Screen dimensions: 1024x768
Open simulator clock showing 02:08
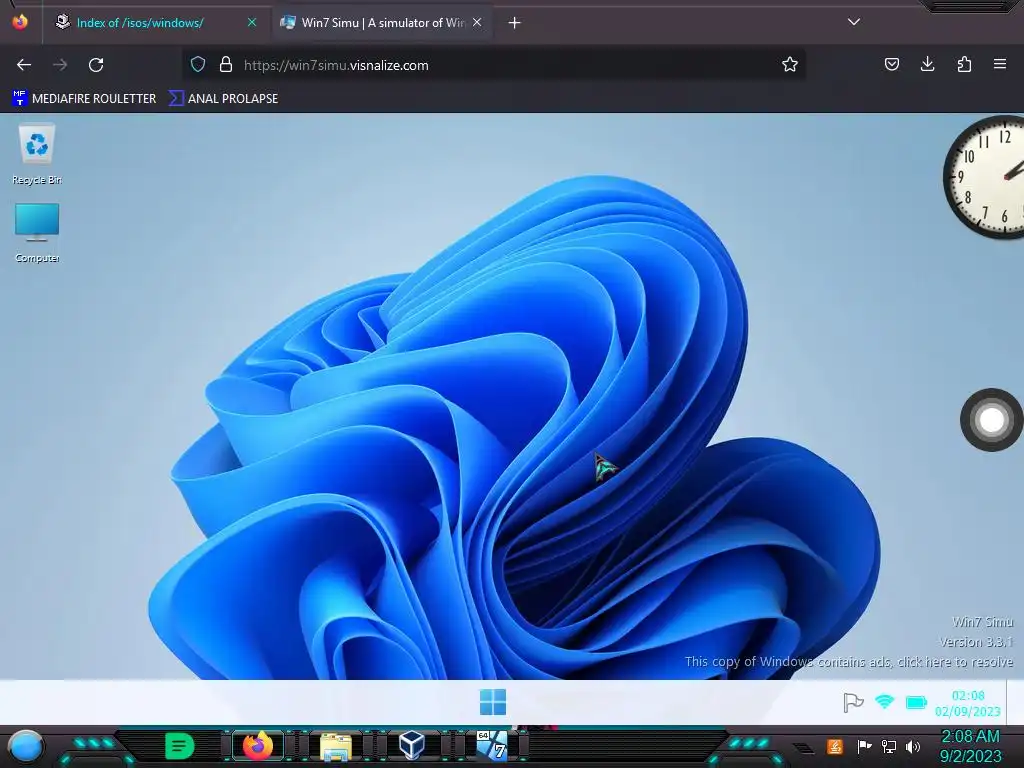pos(968,703)
